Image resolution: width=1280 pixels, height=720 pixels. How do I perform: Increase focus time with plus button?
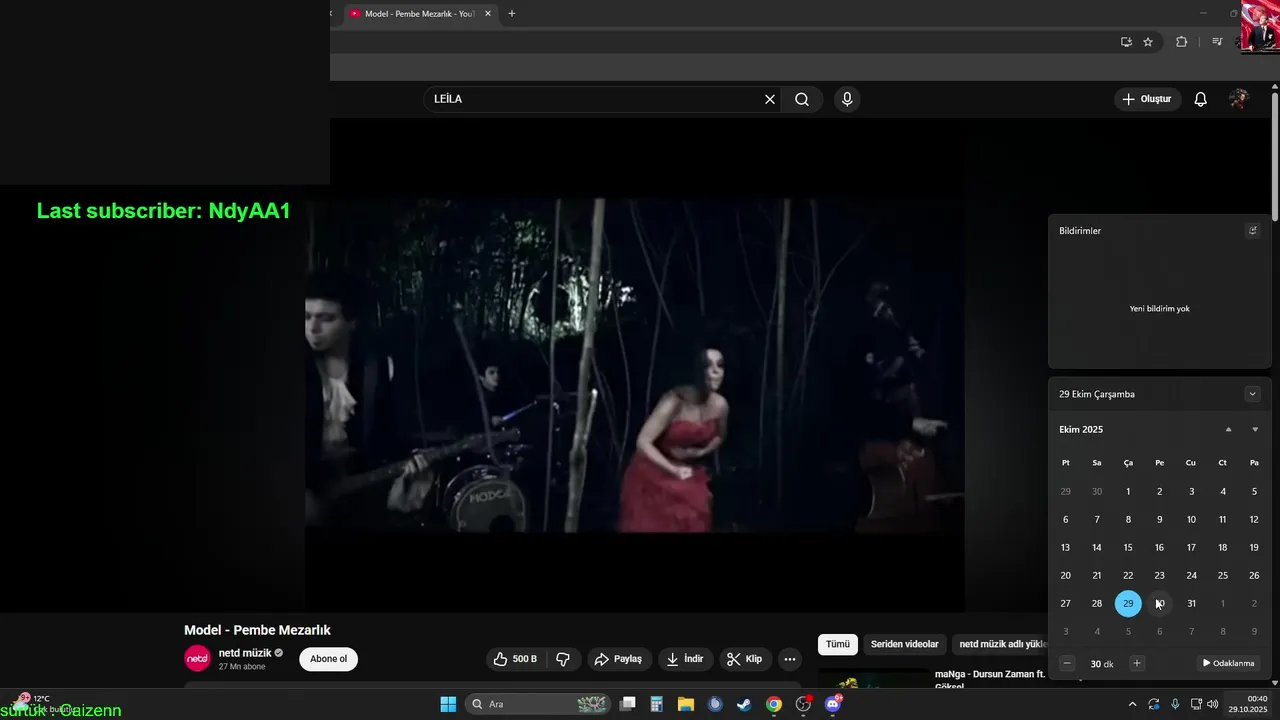coord(1137,663)
